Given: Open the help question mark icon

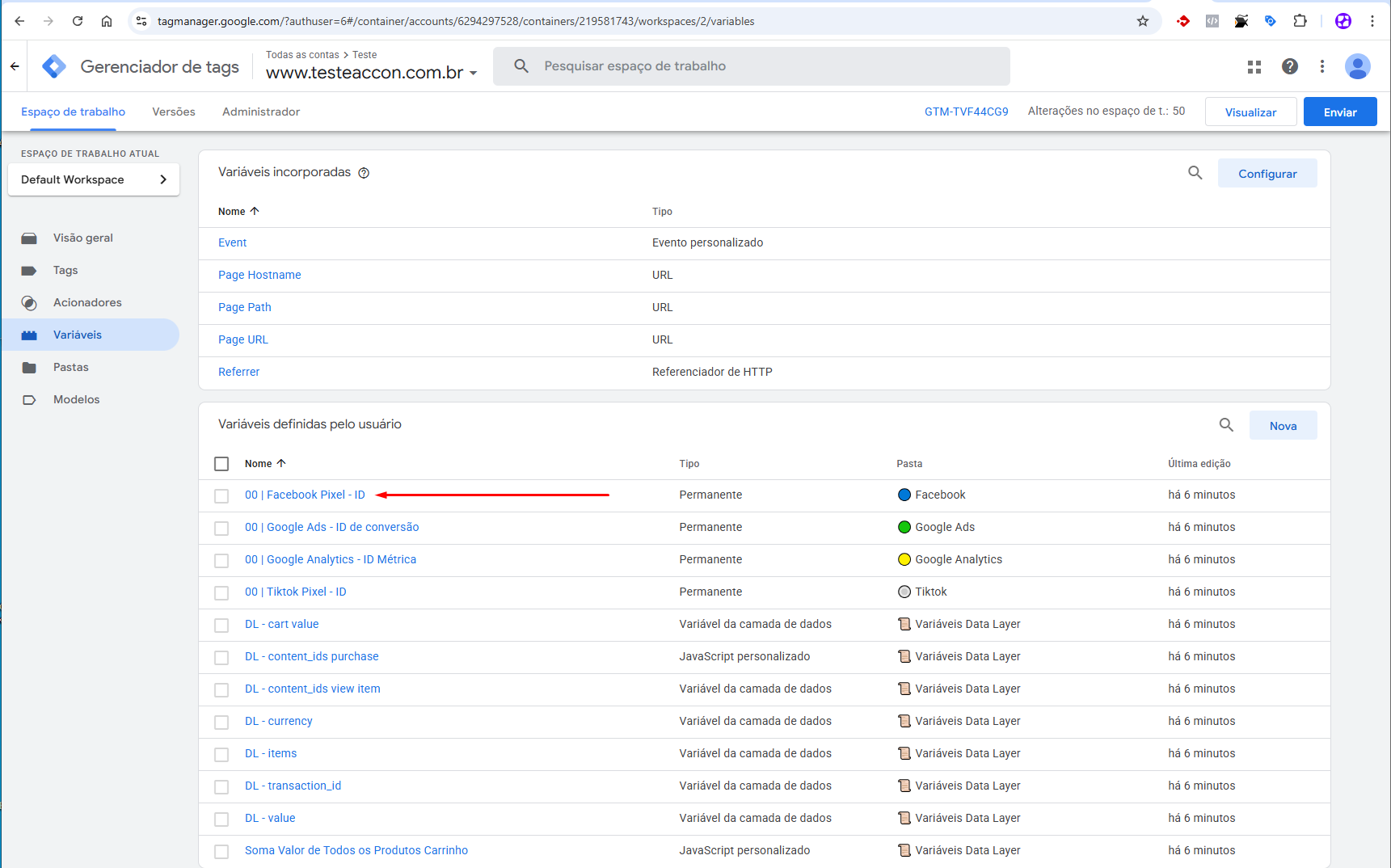Looking at the screenshot, I should pyautogui.click(x=1290, y=66).
